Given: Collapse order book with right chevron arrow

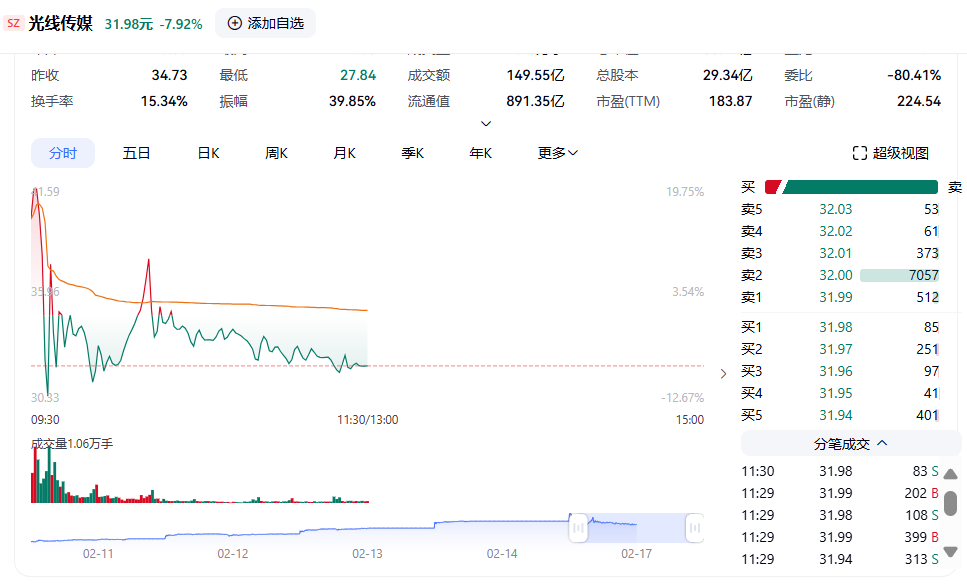Looking at the screenshot, I should tap(724, 374).
